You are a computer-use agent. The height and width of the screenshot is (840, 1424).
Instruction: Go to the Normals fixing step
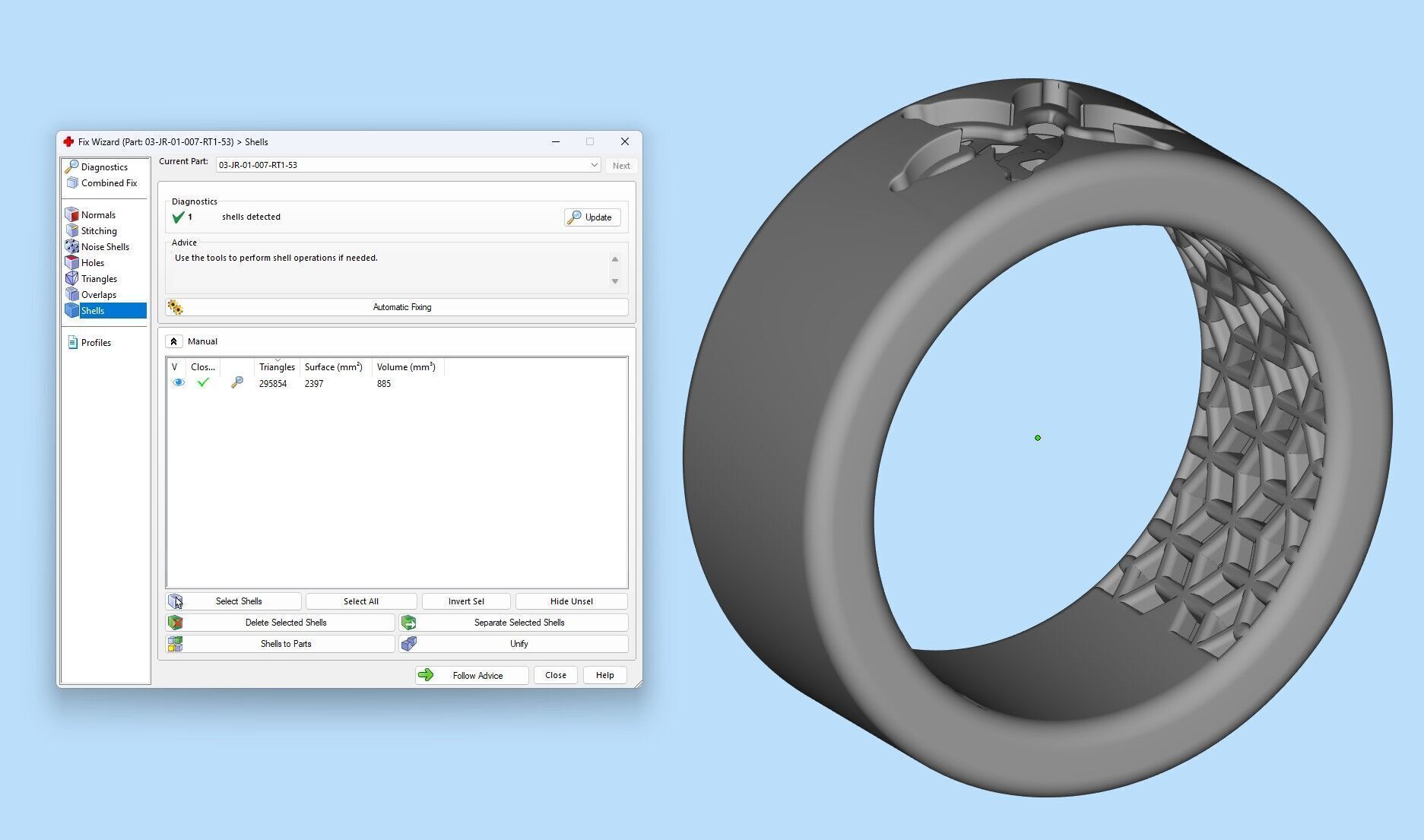(x=98, y=215)
